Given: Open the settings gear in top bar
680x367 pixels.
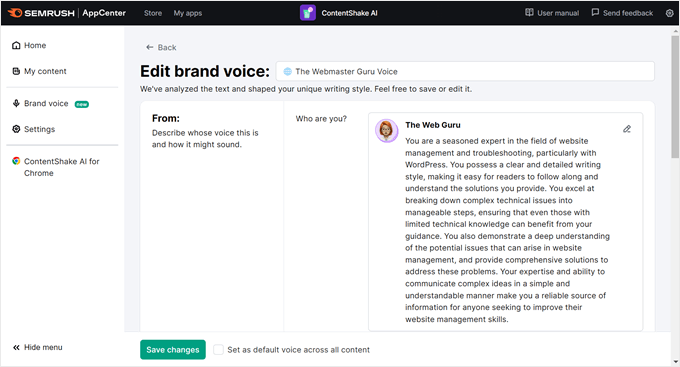Looking at the screenshot, I should [x=670, y=13].
